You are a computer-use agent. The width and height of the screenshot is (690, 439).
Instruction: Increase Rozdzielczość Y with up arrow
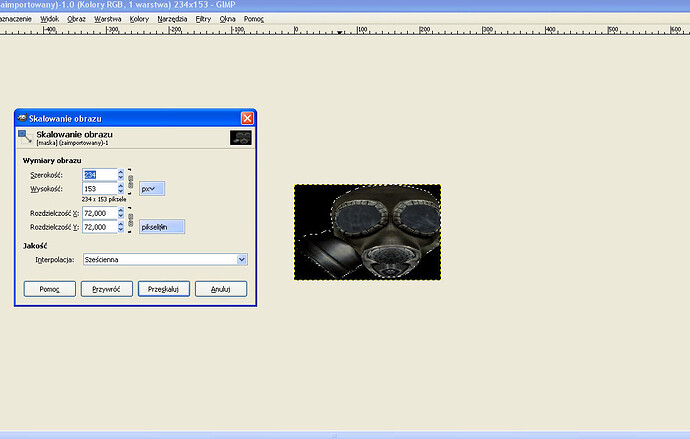point(121,224)
